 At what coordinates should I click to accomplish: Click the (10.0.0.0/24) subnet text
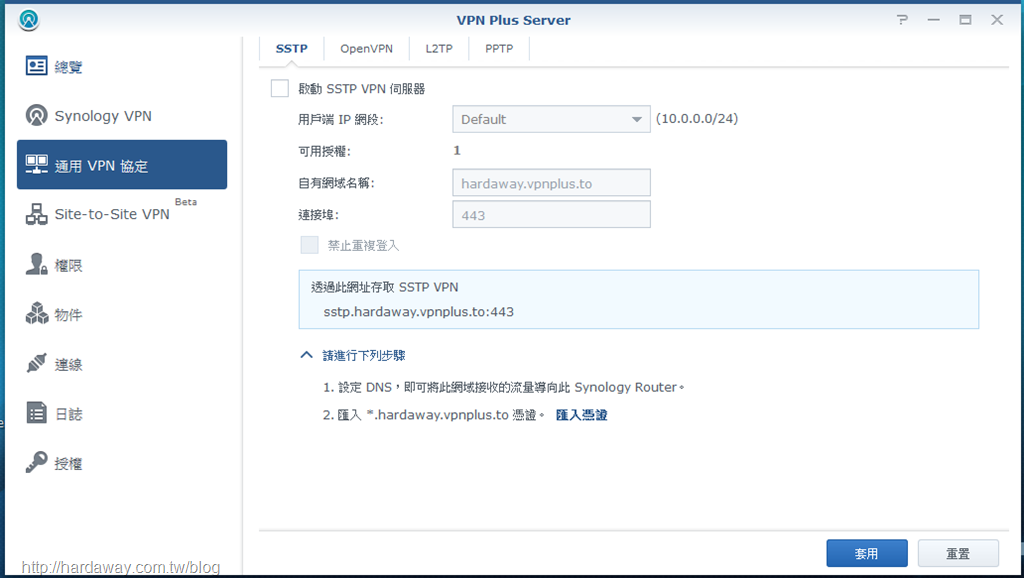coord(697,118)
